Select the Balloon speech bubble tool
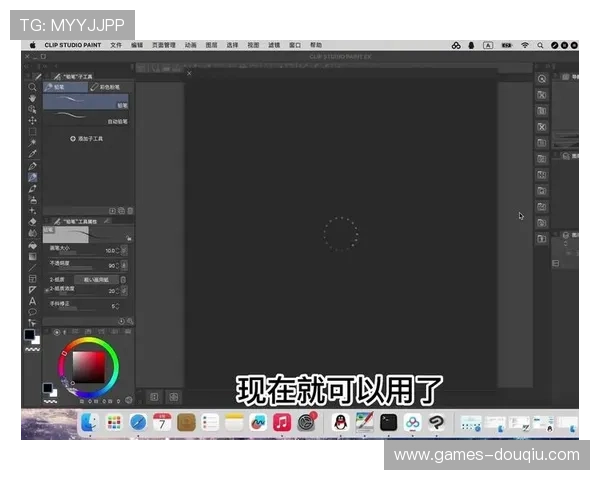Image resolution: width=600 pixels, height=480 pixels. click(x=33, y=312)
